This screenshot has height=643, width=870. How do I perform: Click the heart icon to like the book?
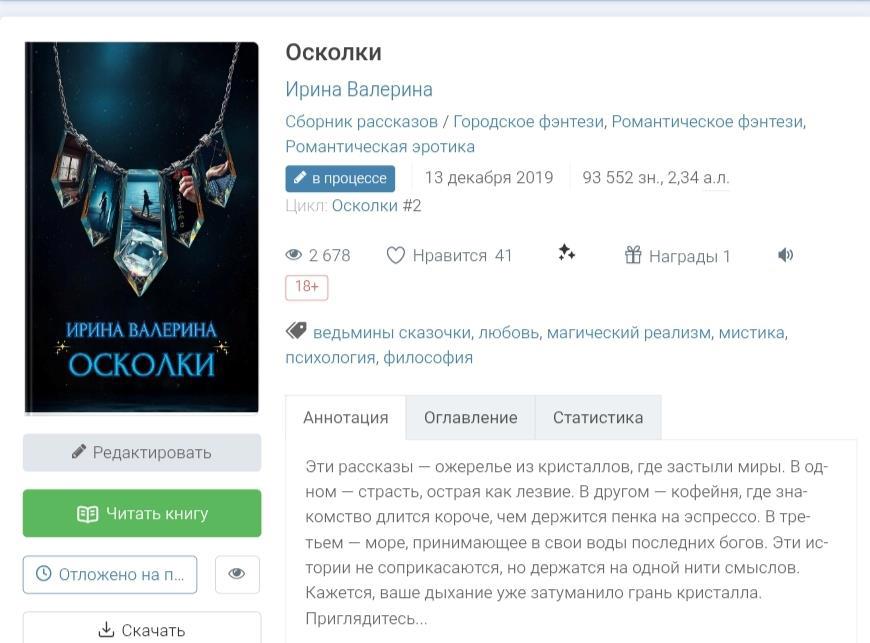pos(396,255)
